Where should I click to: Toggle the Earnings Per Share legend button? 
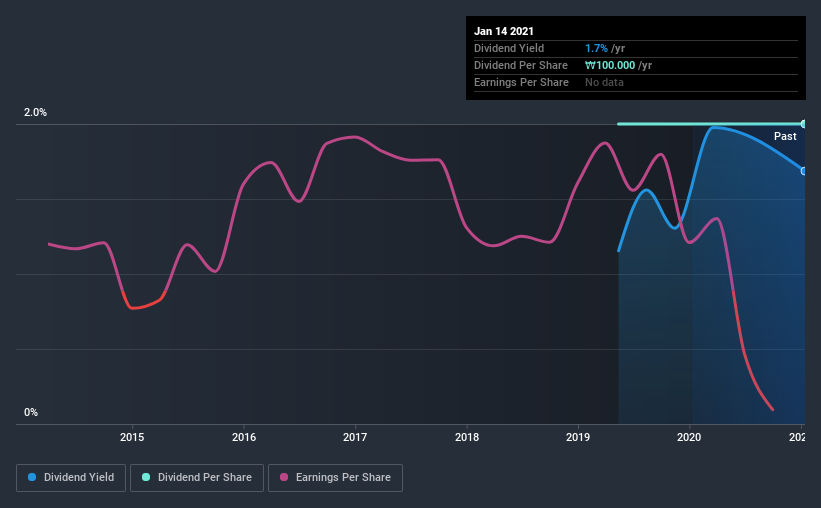[335, 478]
